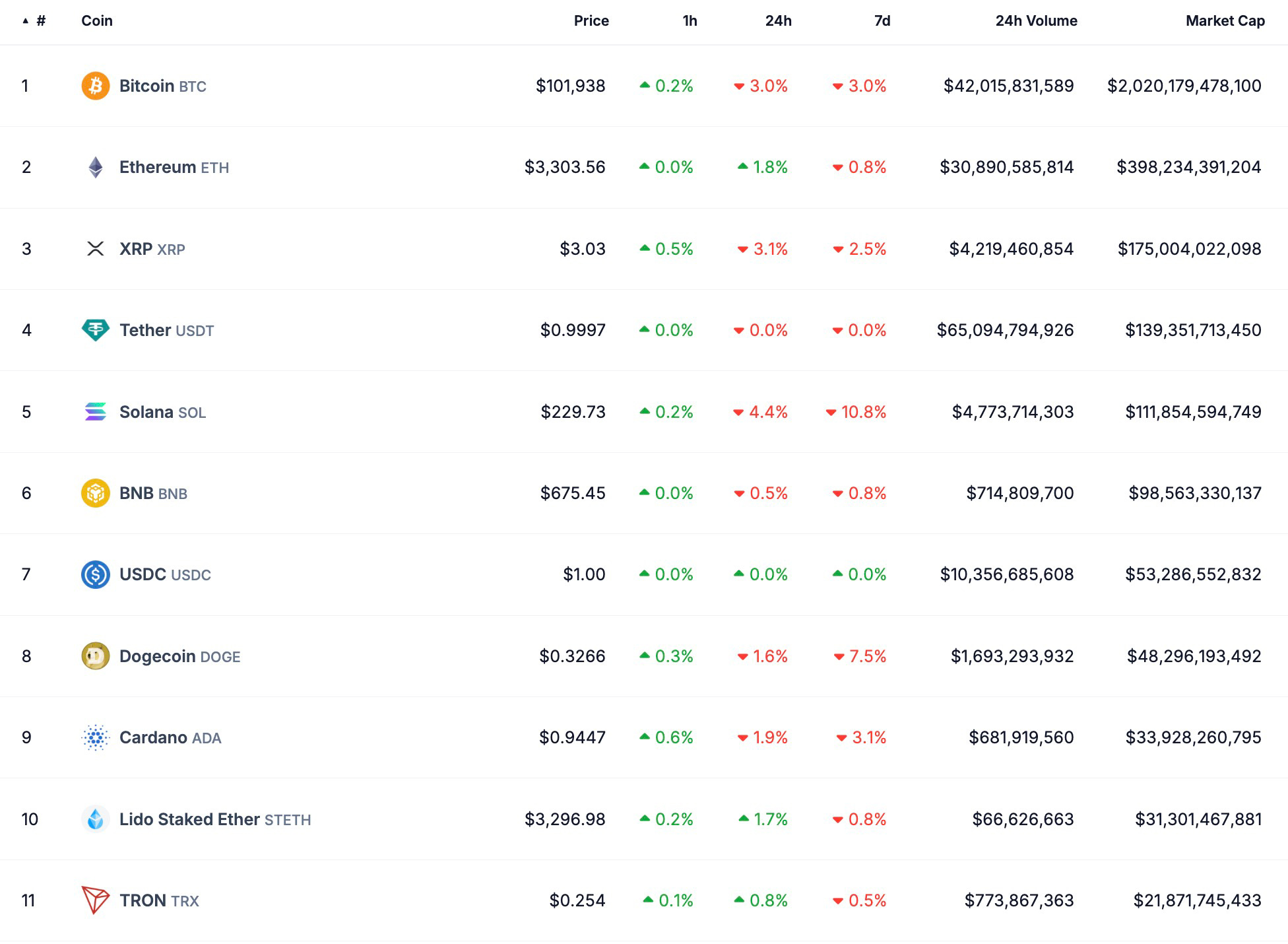Click Dogecoin market cap $48,296,193,492
Viewport: 1288px width, 944px height.
click(x=1194, y=656)
